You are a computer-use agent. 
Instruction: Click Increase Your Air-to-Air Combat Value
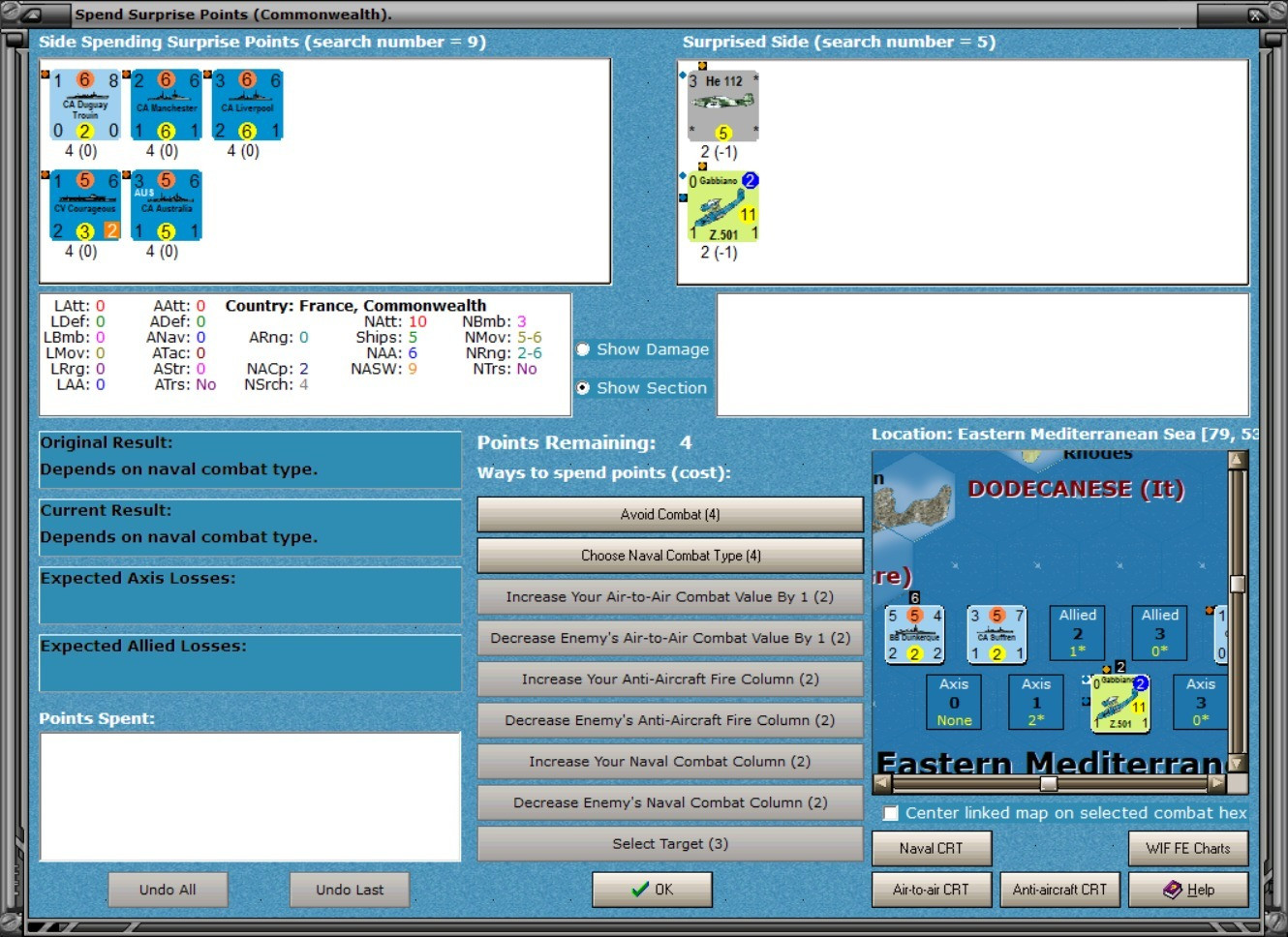point(670,596)
